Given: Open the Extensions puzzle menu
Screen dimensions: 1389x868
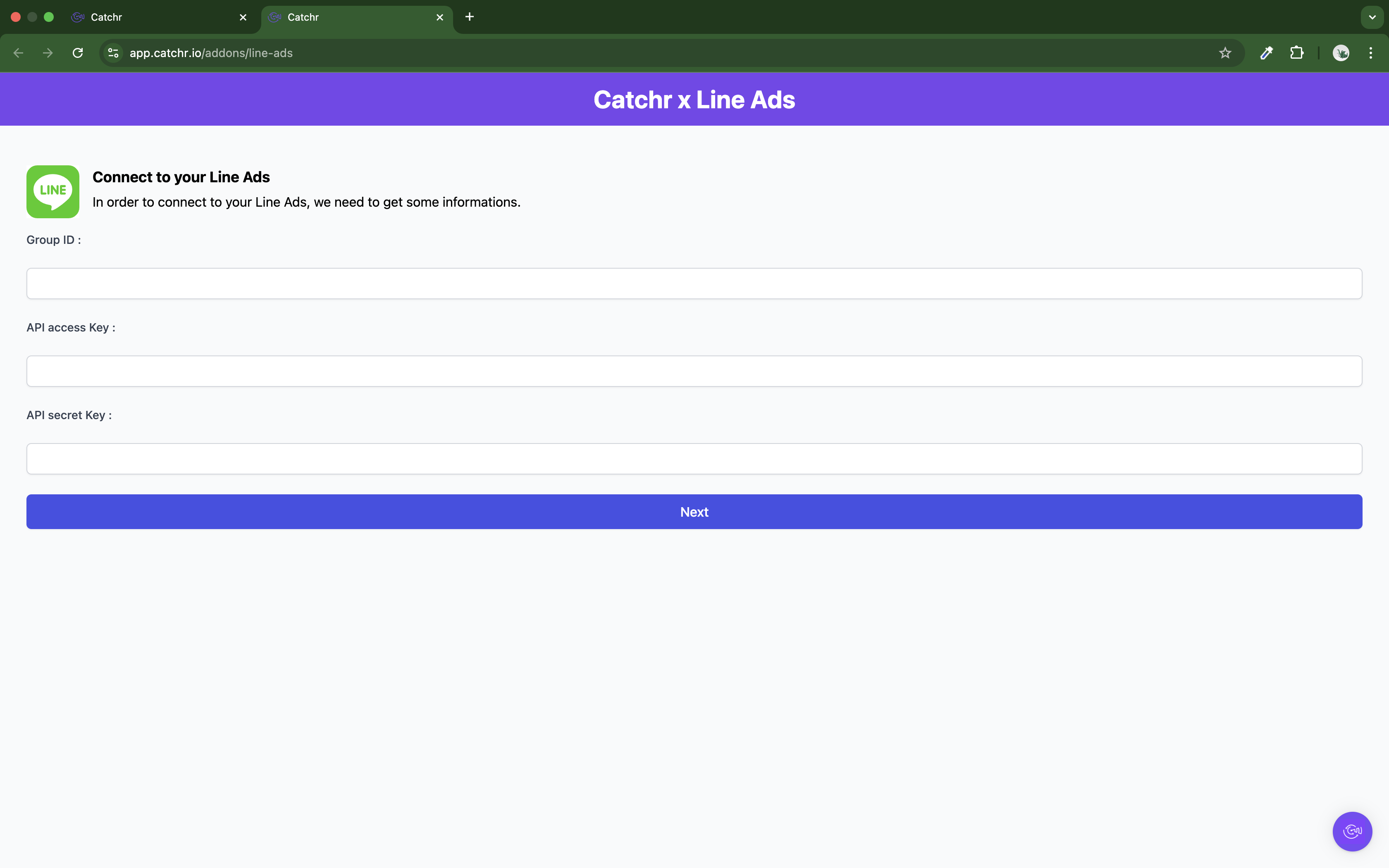Looking at the screenshot, I should pyautogui.click(x=1296, y=53).
